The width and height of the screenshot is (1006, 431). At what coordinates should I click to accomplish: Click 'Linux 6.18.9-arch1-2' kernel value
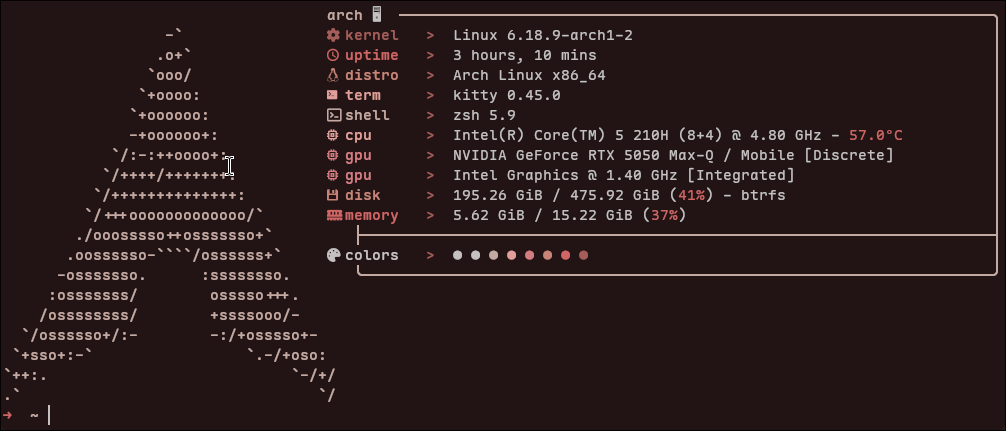pos(543,35)
